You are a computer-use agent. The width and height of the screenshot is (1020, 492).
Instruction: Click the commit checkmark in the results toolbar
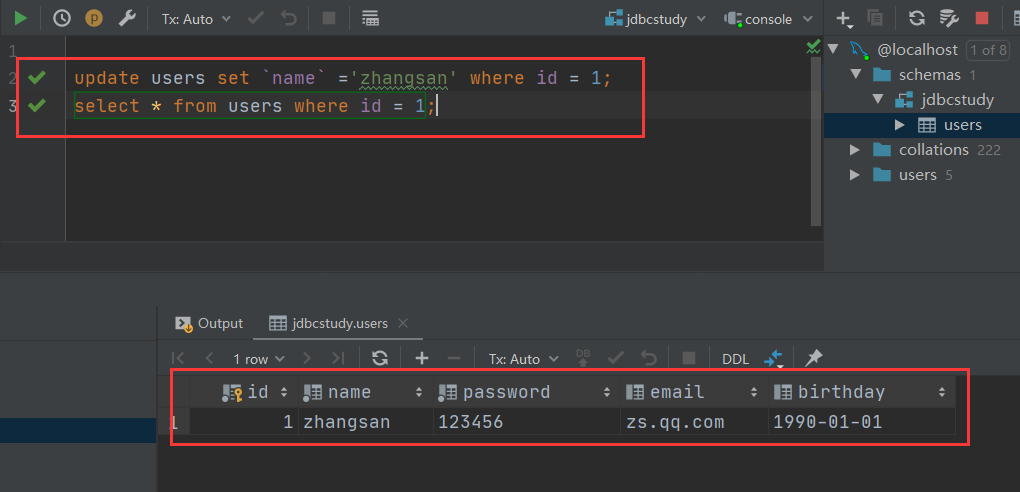[x=615, y=358]
